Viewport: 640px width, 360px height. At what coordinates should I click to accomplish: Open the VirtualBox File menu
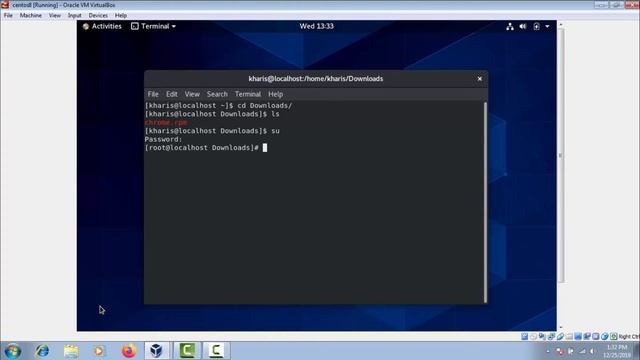point(8,16)
